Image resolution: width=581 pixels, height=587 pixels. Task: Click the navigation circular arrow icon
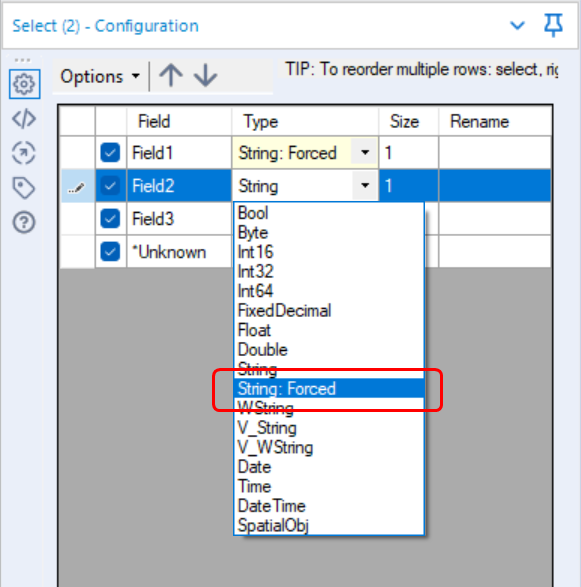click(x=24, y=153)
